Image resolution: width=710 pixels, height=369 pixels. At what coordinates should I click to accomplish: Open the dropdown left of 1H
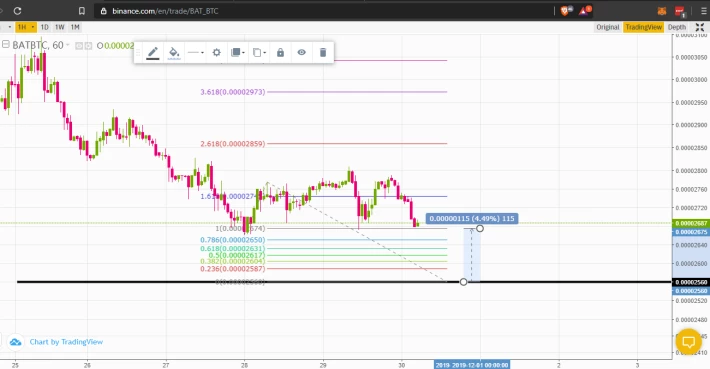pyautogui.click(x=10, y=27)
